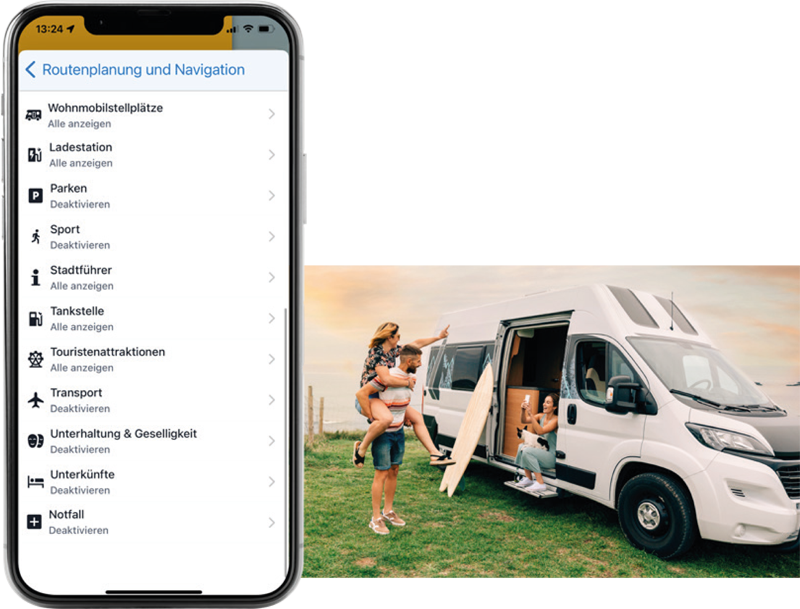Tap the Ladestation charging icon
This screenshot has width=800, height=609.
(35, 155)
